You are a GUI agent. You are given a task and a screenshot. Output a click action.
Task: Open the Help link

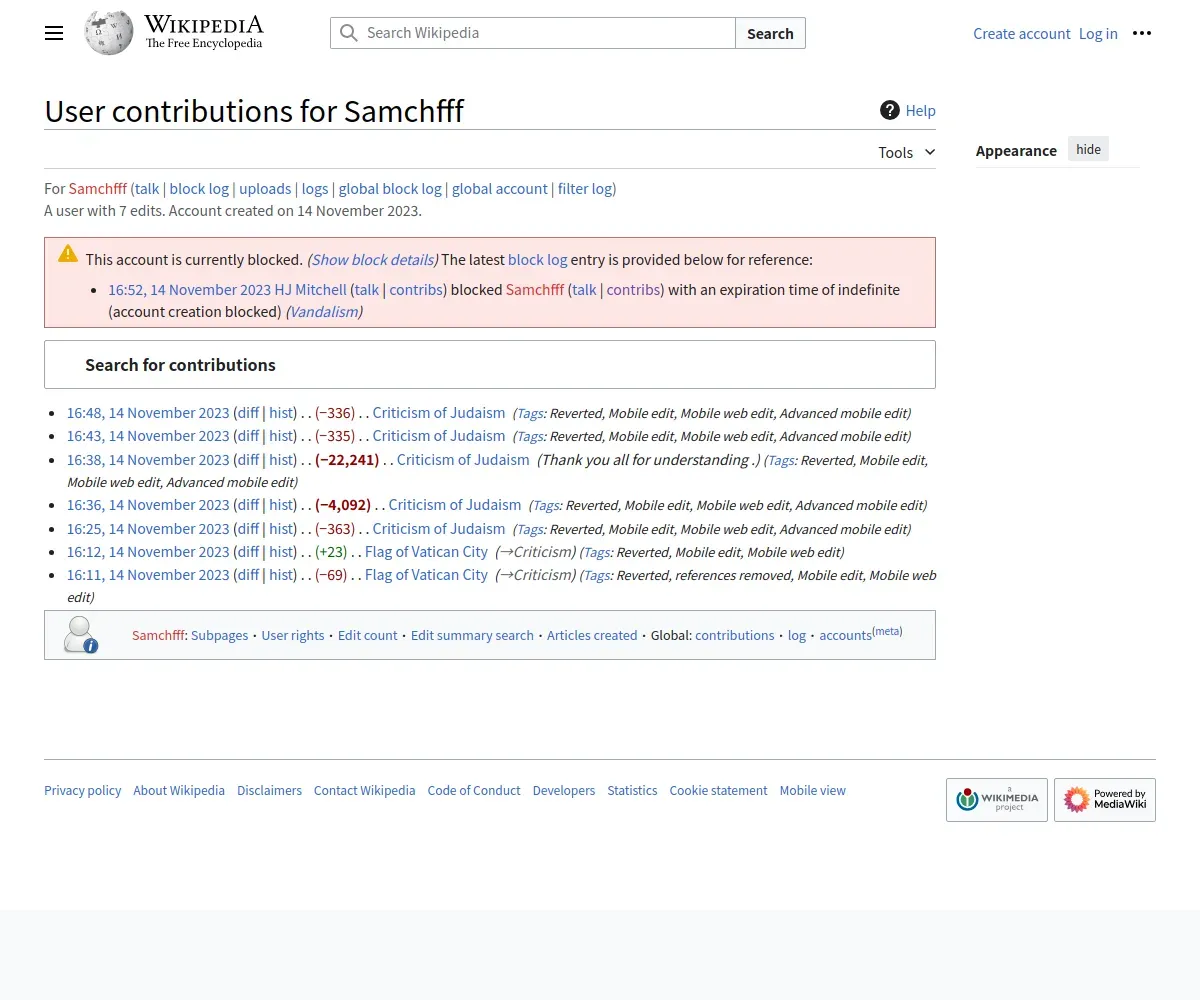tap(921, 110)
